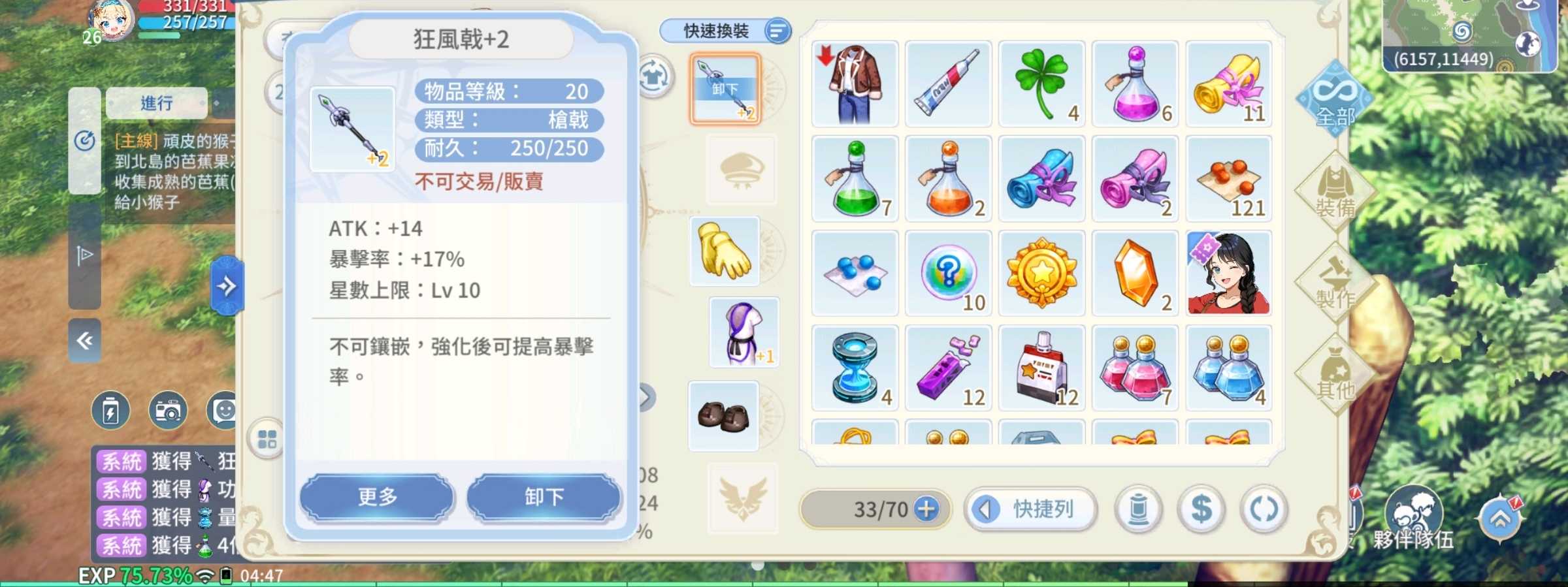
Task: Switch to the 裝備 category tab
Action: coord(1335,191)
